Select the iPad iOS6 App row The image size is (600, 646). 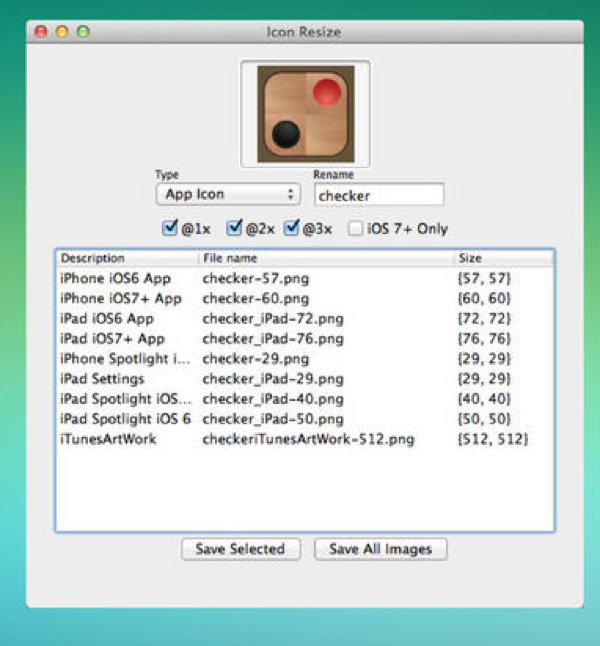pyautogui.click(x=305, y=318)
